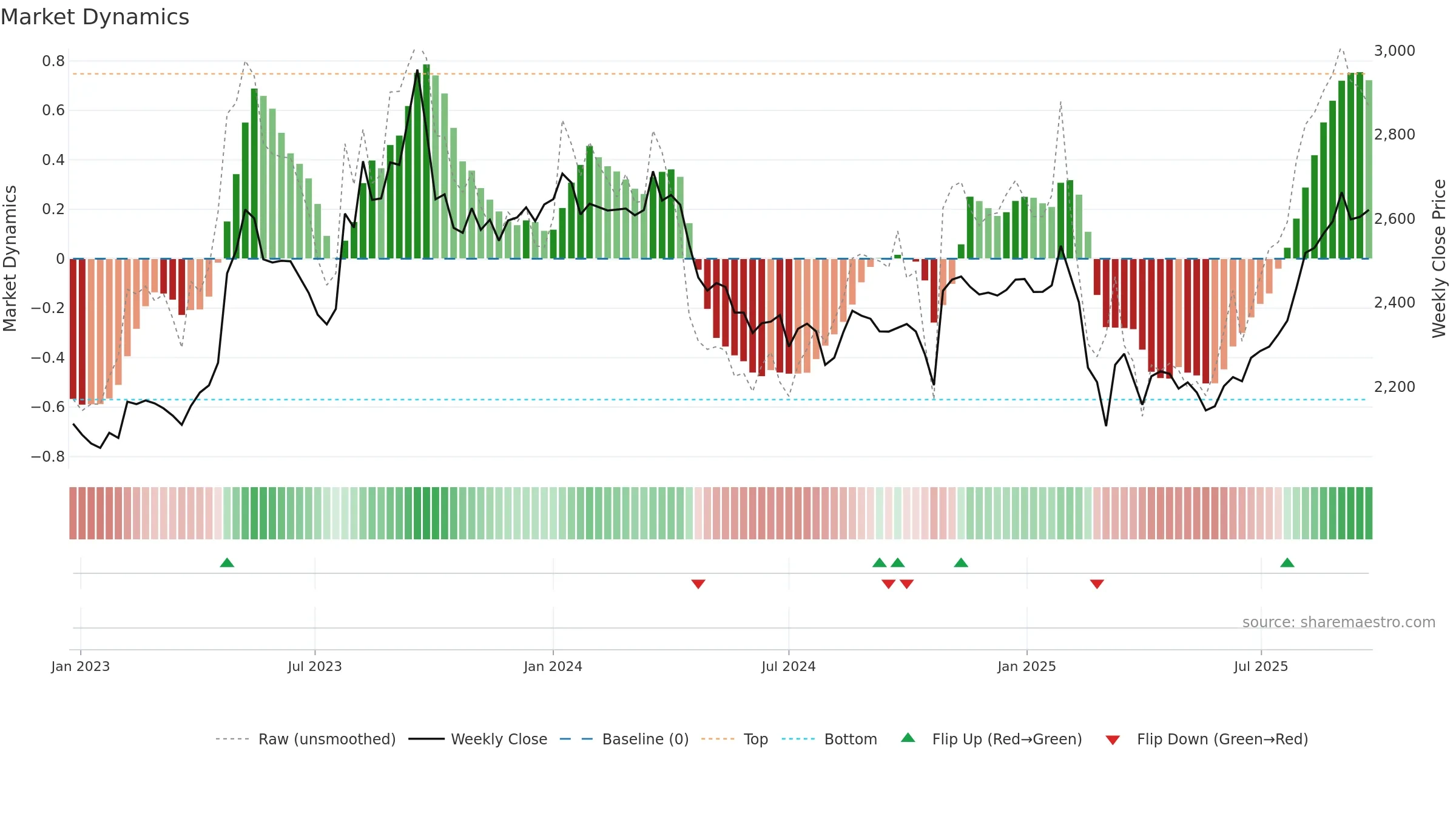Image resolution: width=1456 pixels, height=819 pixels.
Task: Click the Jul 2024 x-axis label
Action: point(789,666)
